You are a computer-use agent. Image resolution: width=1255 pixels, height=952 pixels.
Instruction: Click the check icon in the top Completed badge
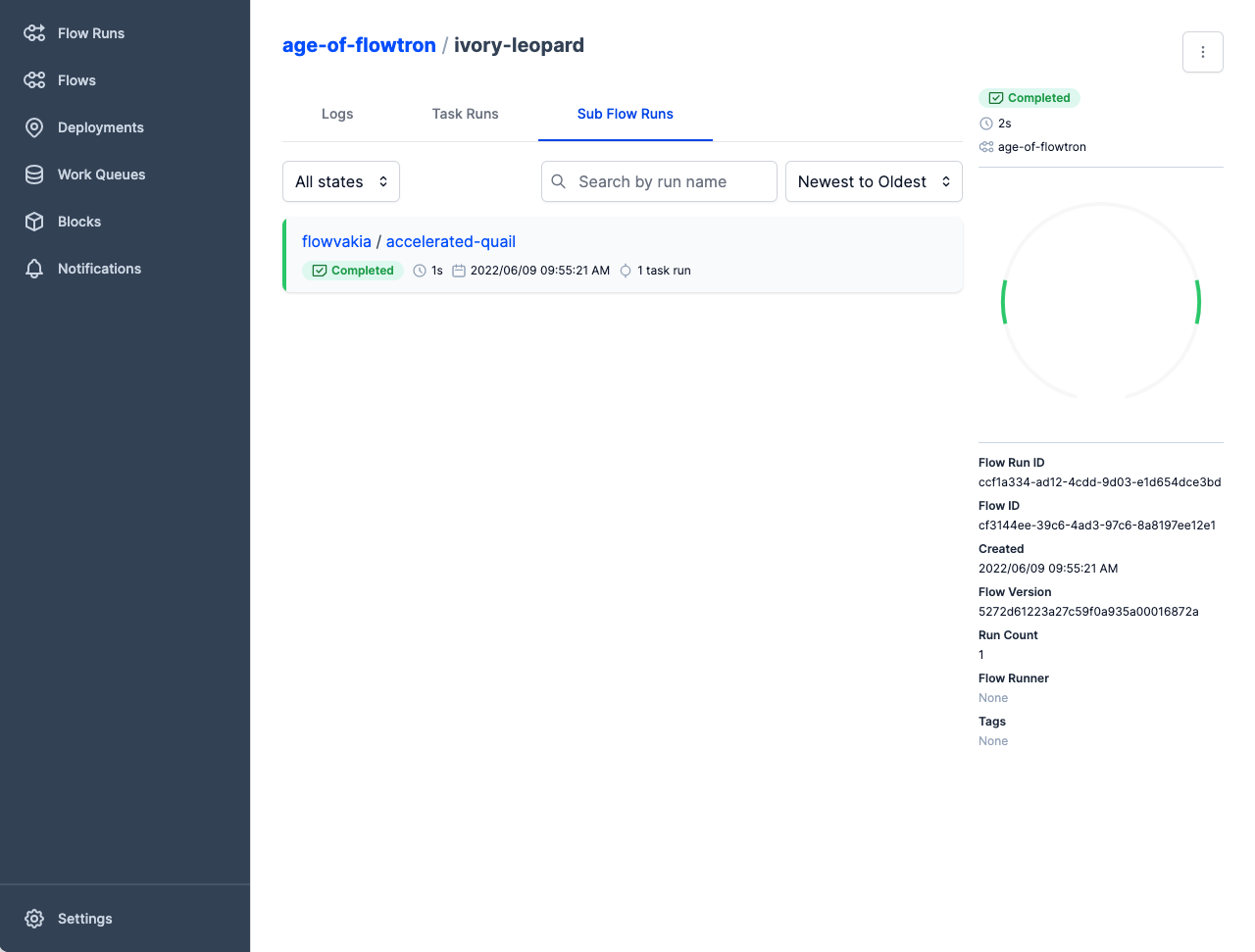995,98
